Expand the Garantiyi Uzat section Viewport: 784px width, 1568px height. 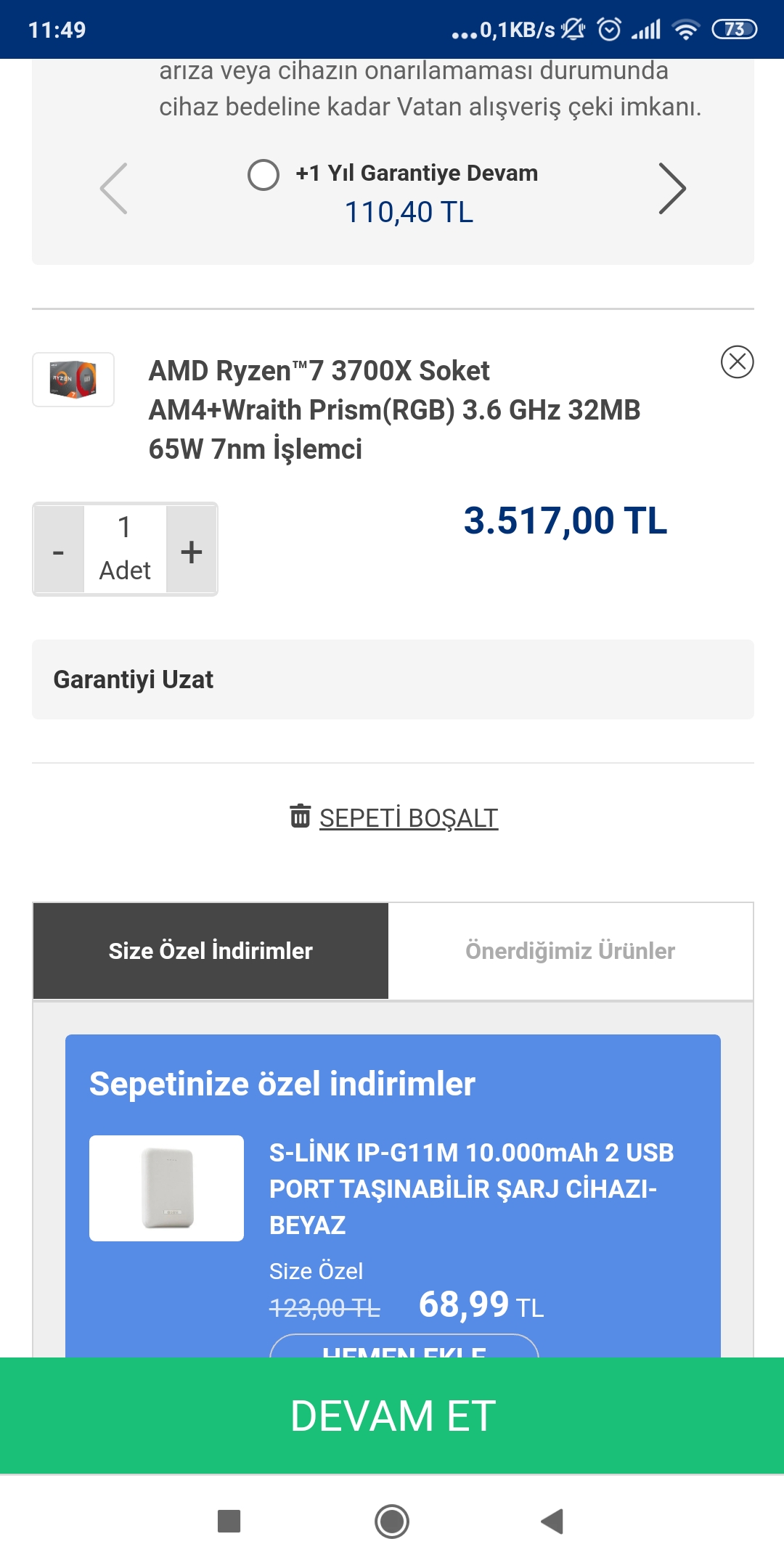coord(393,679)
